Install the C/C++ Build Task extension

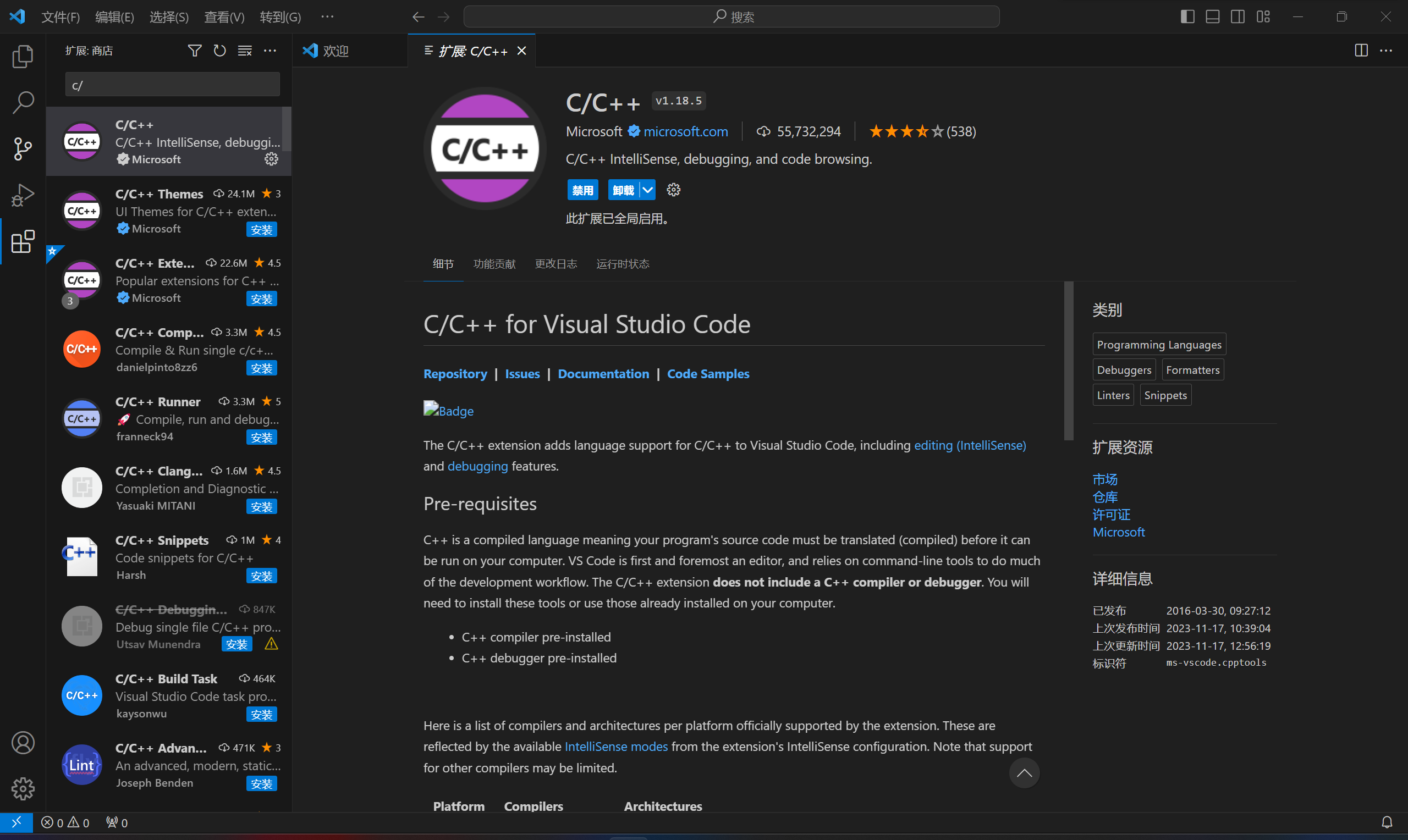(x=262, y=714)
